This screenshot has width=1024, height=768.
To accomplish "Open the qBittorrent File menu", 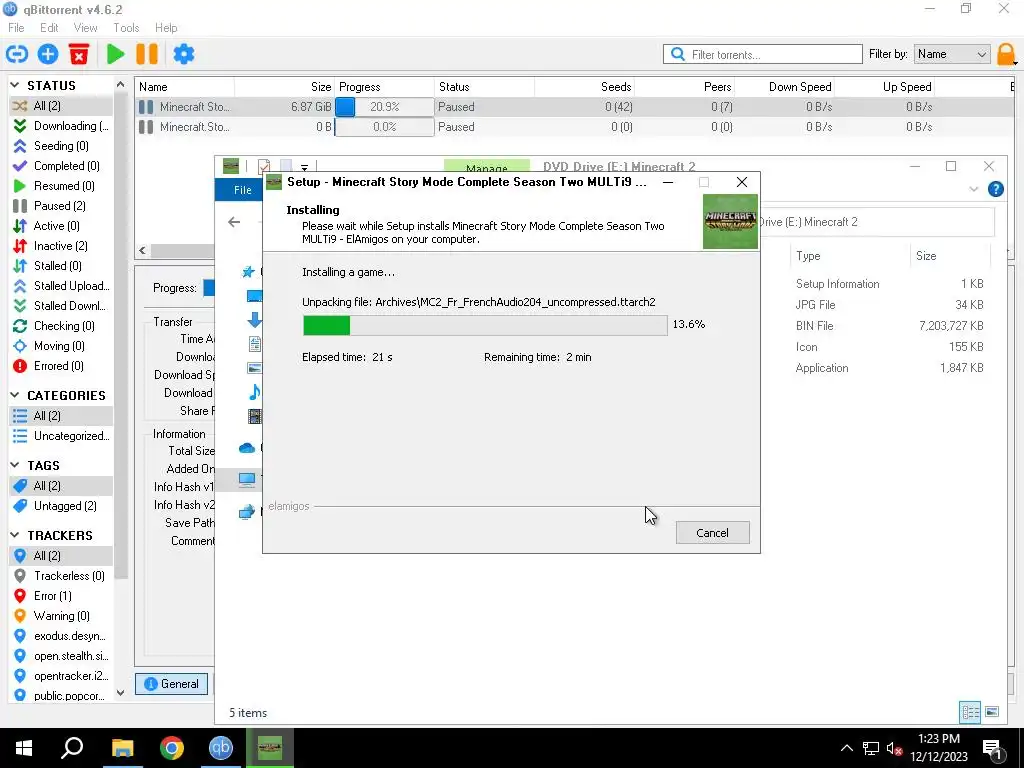I will click(x=16, y=28).
